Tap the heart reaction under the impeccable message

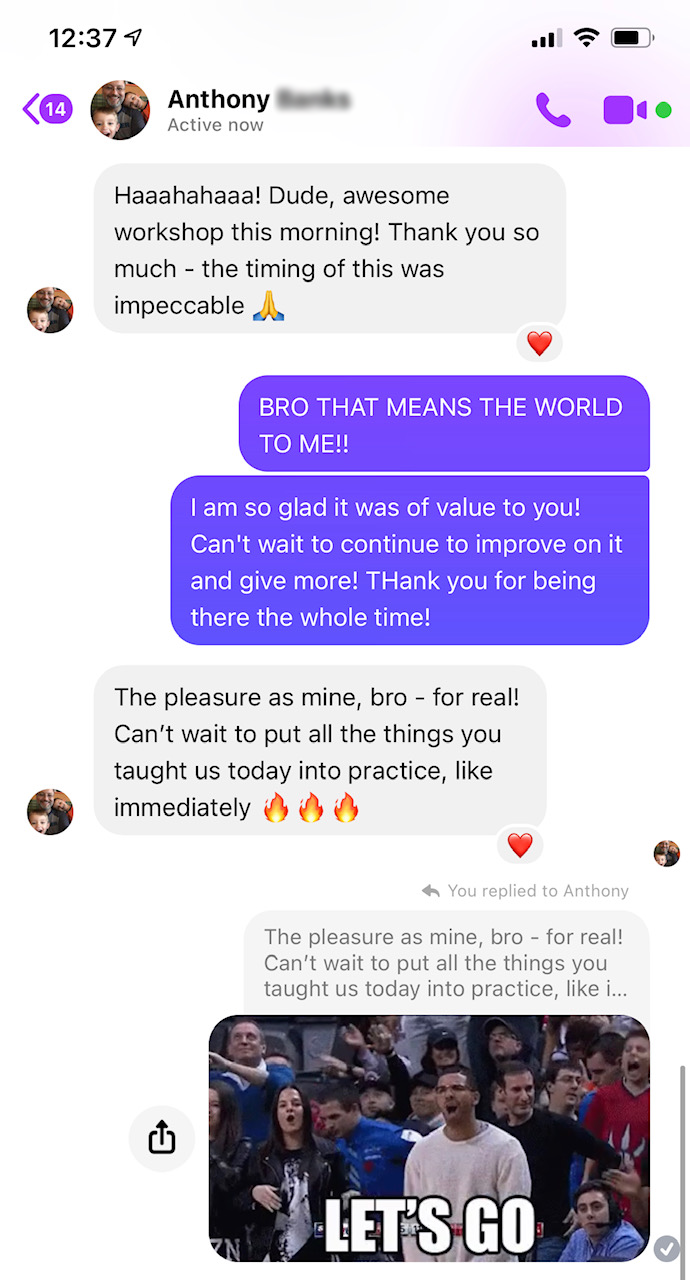[539, 344]
